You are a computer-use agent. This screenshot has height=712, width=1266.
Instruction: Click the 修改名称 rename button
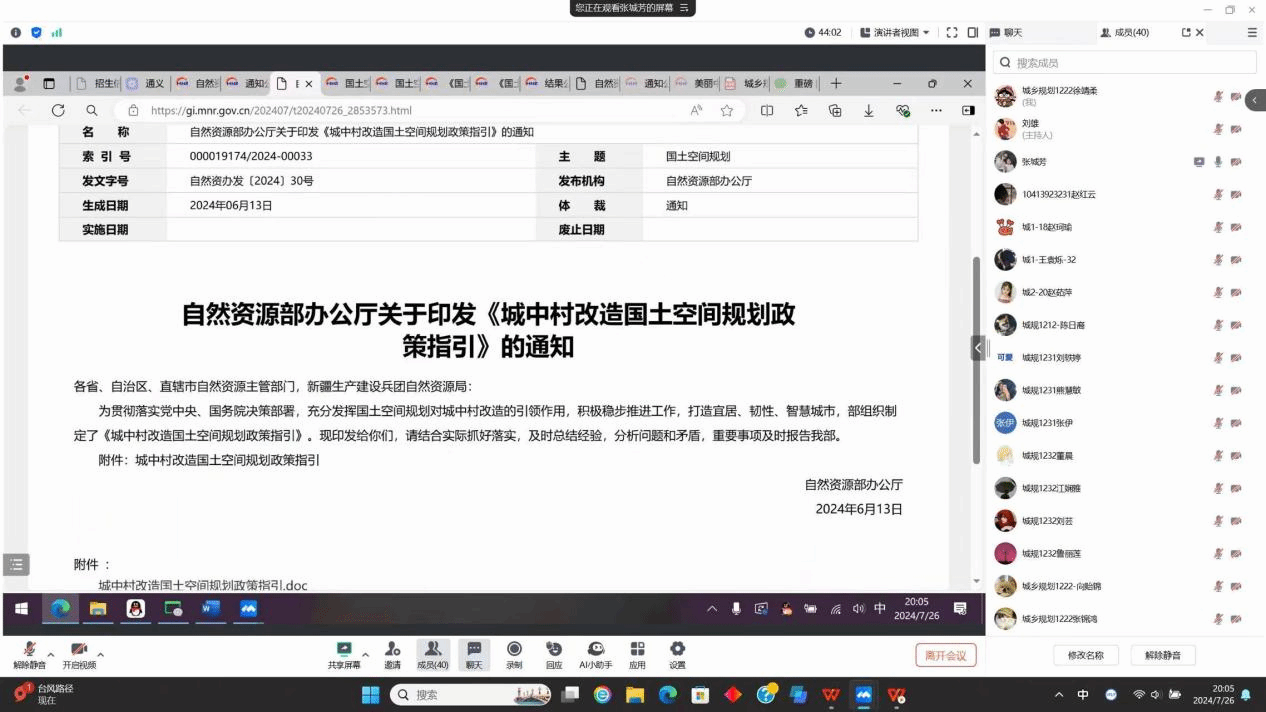click(x=1085, y=656)
